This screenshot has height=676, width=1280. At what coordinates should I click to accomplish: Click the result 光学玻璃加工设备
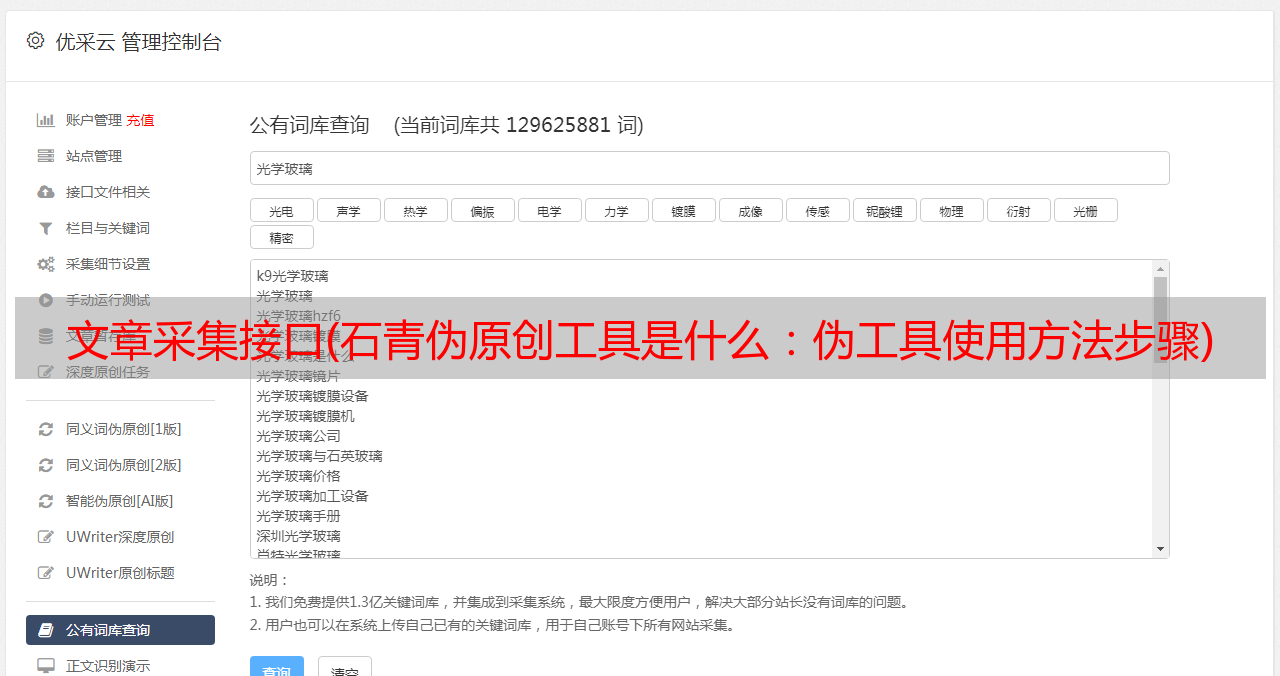[x=312, y=496]
